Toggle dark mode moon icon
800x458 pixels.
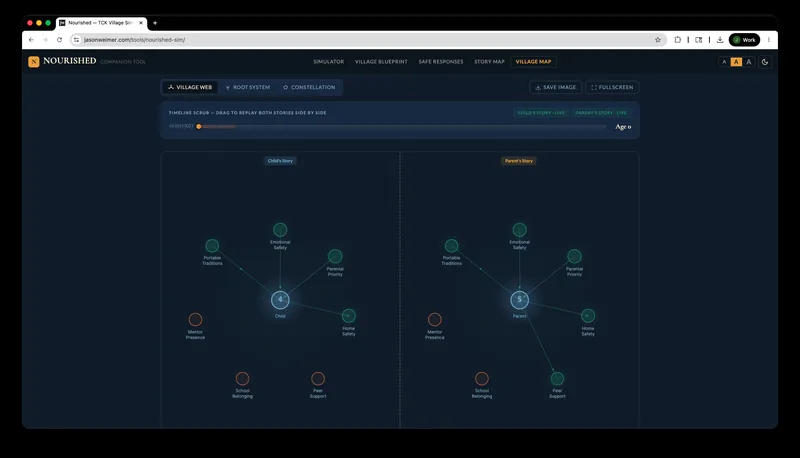click(x=764, y=62)
